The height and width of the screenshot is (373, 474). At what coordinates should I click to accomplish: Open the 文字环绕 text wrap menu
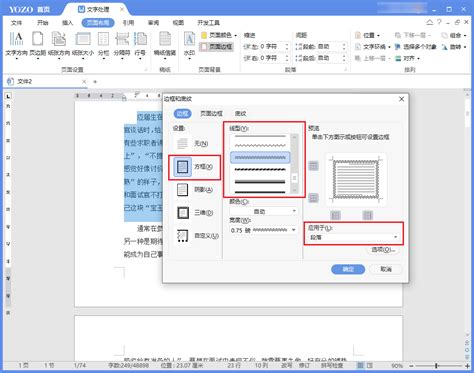pyautogui.click(x=372, y=47)
